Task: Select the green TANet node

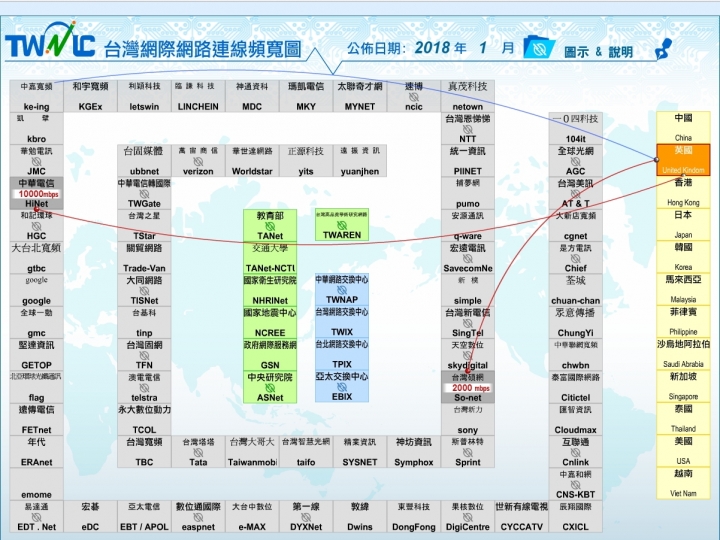Action: pos(270,225)
